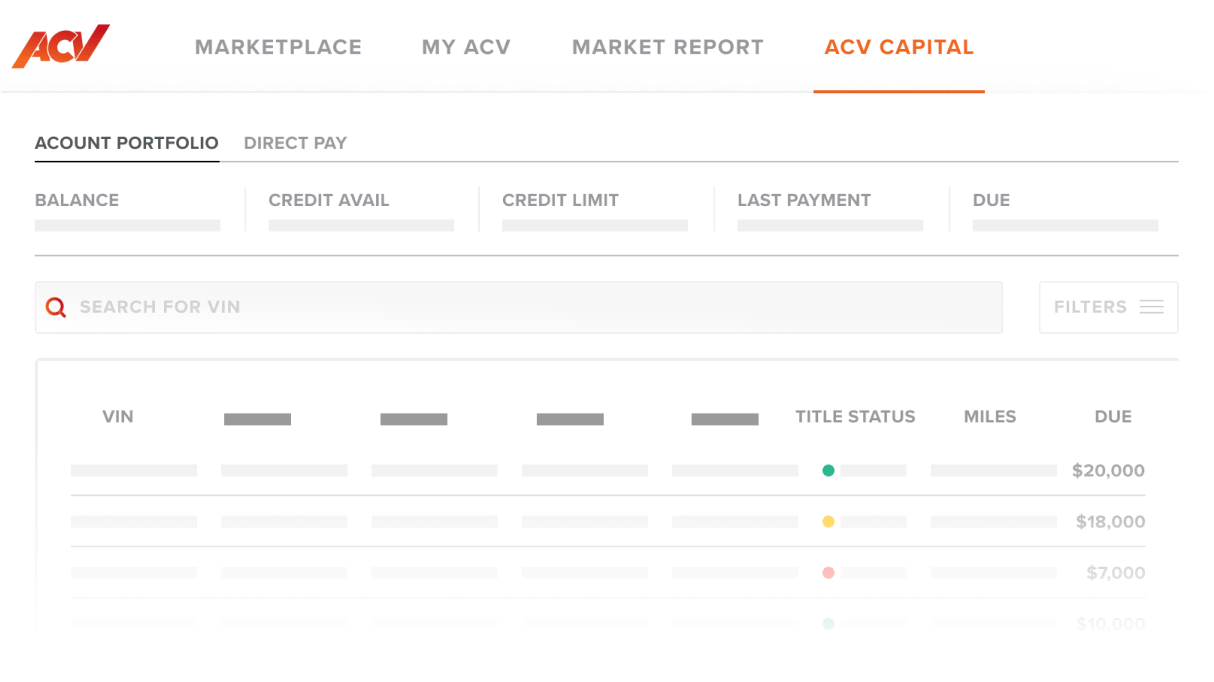Viewport: 1214px width, 682px height.
Task: Click the $7,000 due amount
Action: 1116,573
